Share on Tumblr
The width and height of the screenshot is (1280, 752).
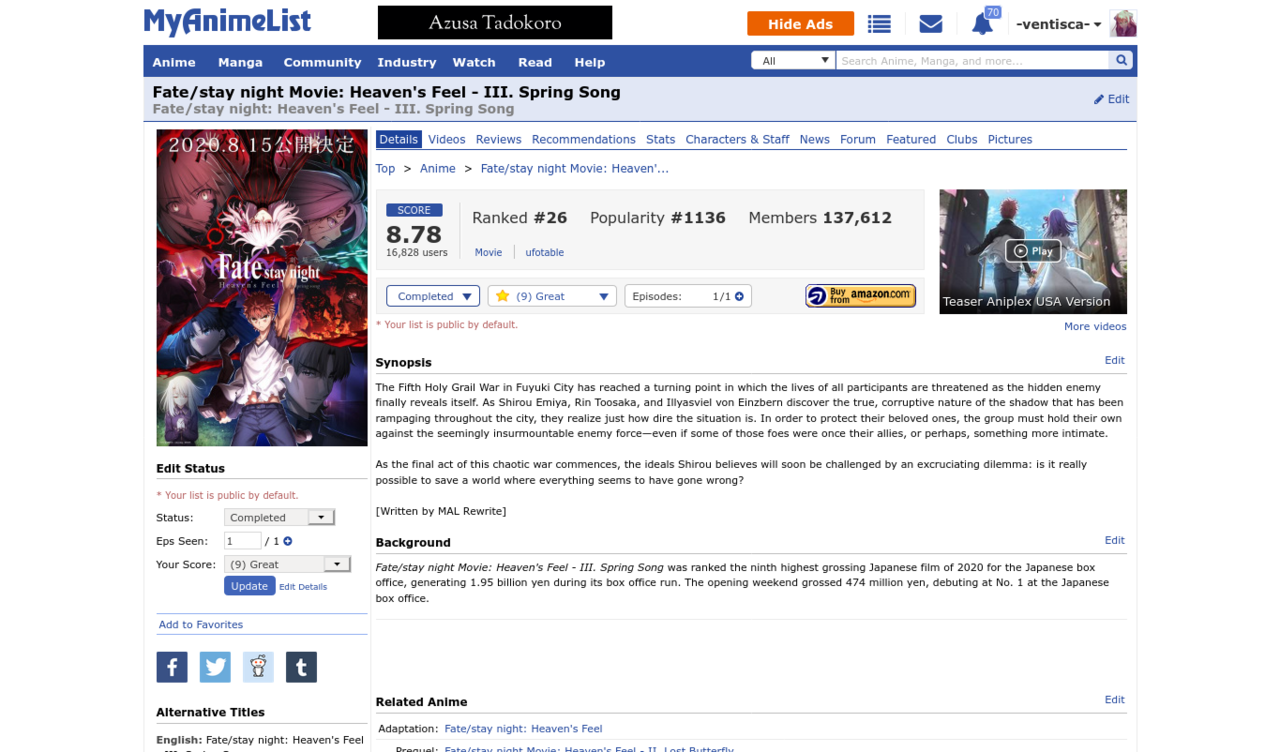[301, 667]
